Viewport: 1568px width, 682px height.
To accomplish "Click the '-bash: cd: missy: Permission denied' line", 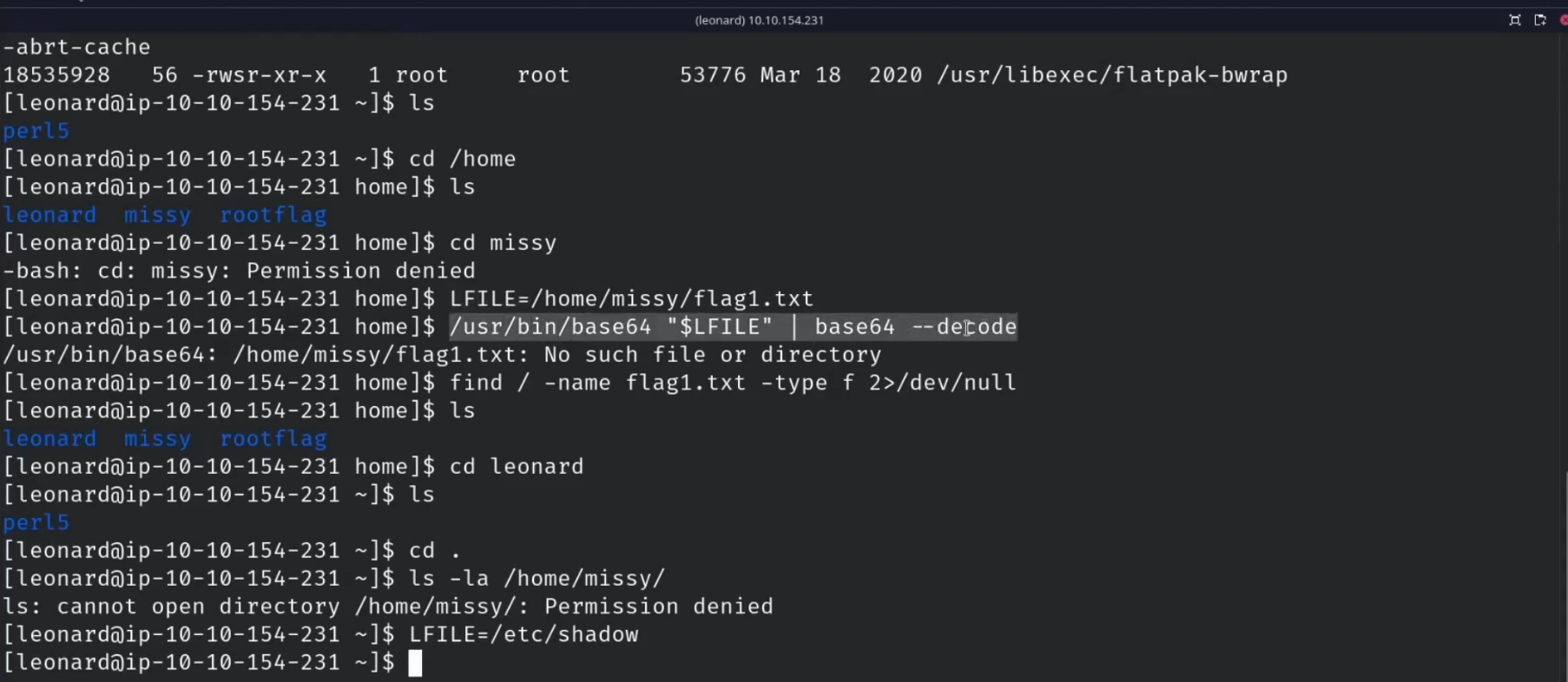I will 240,271.
